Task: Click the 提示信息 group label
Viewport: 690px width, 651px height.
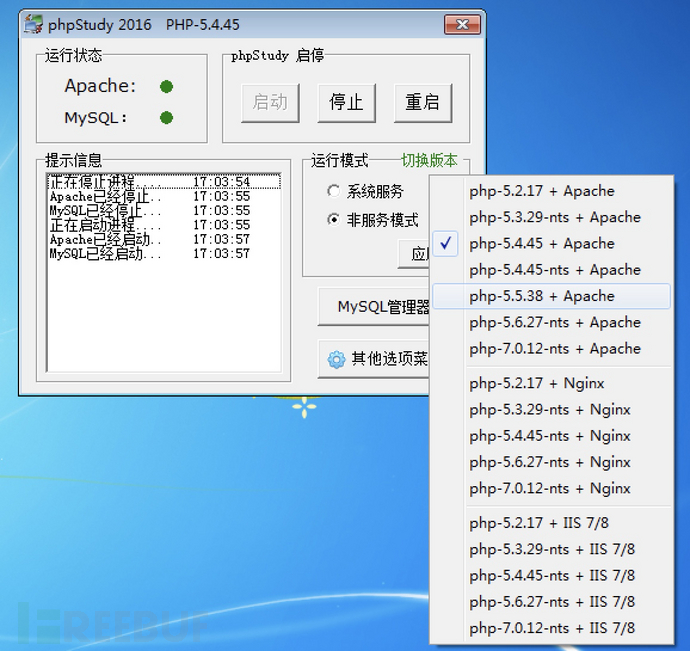Action: coord(73,160)
